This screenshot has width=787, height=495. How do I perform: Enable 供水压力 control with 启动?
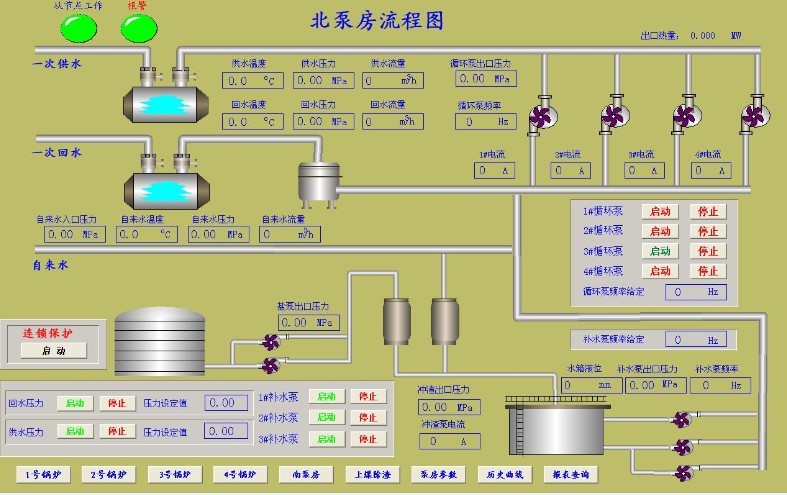[75, 431]
